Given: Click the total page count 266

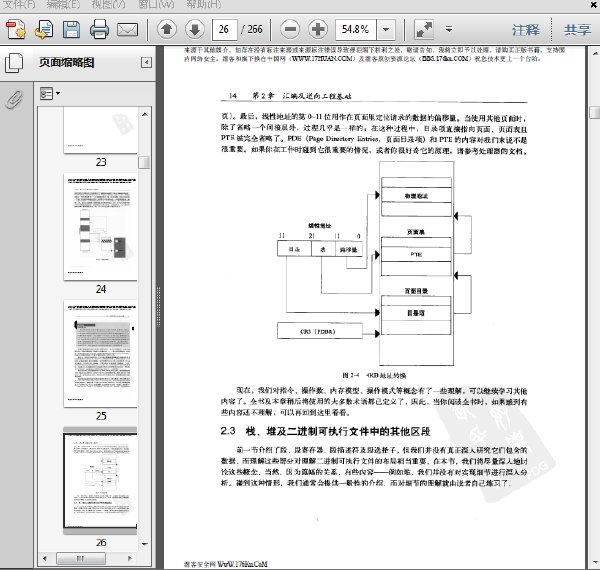Looking at the screenshot, I should [252, 29].
